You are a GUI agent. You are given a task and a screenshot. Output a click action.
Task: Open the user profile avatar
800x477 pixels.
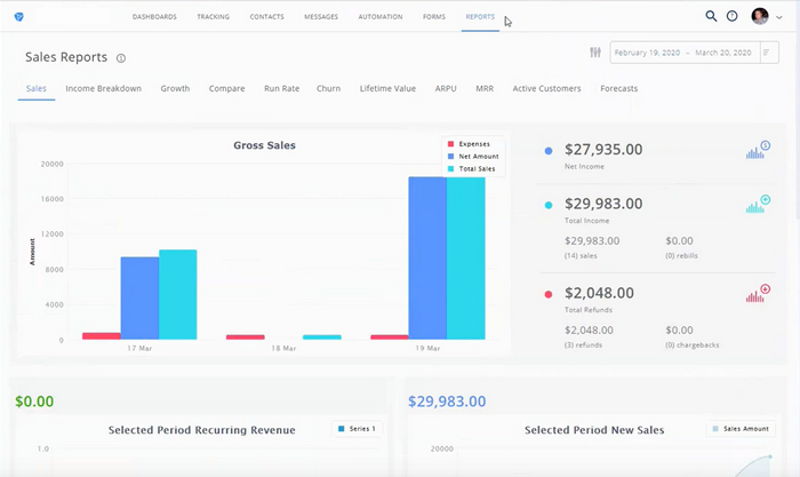[x=760, y=16]
